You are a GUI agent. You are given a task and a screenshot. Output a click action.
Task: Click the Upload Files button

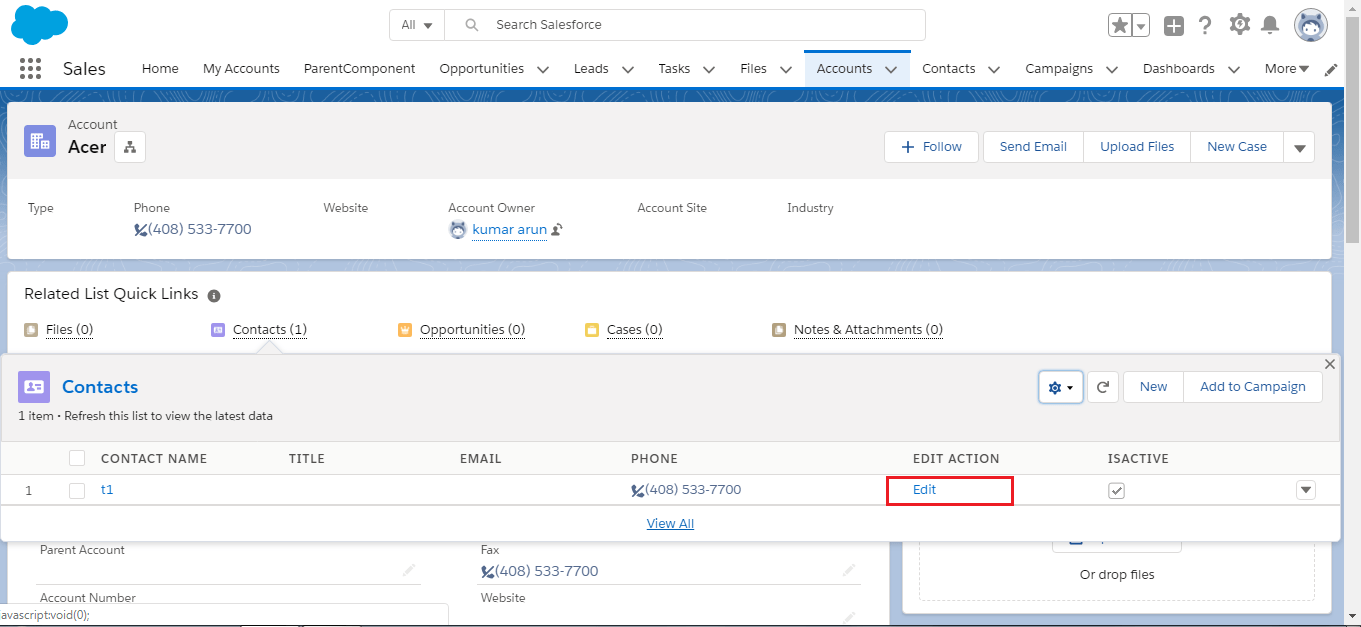tap(1137, 147)
